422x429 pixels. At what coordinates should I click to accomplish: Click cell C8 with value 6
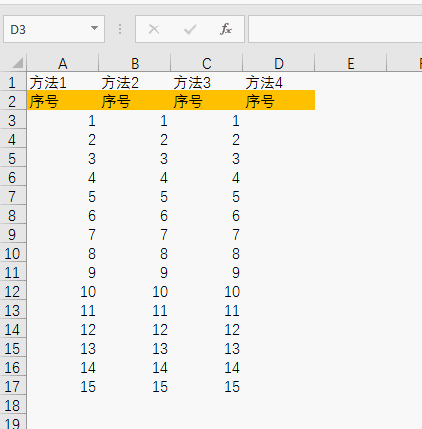207,215
